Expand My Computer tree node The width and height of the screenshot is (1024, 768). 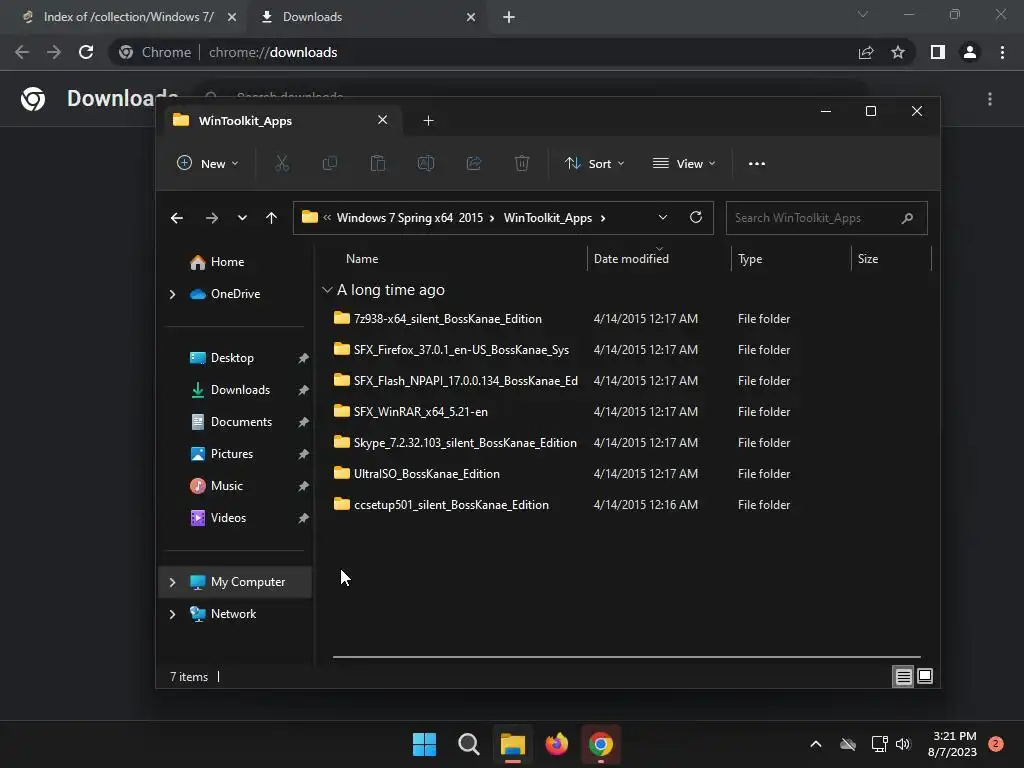click(172, 582)
